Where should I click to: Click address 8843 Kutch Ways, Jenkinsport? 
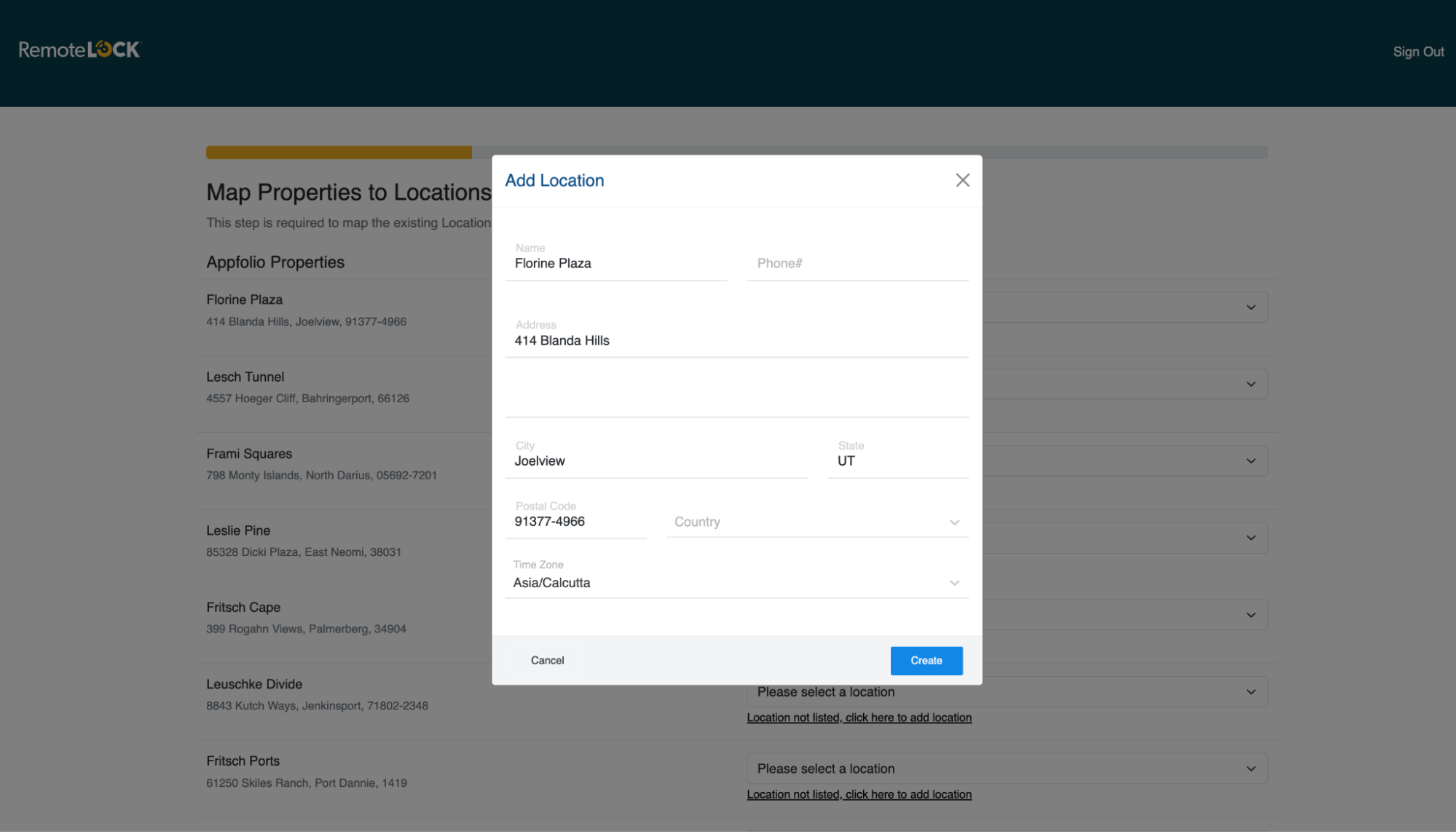pos(317,705)
